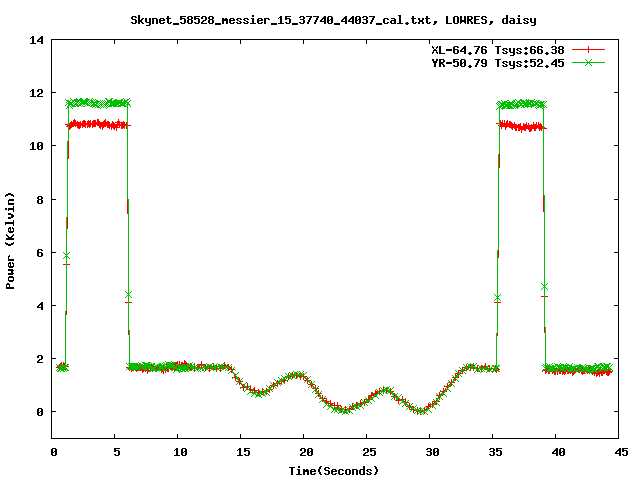Click the Power (Kelvin) y-axis label
The height and width of the screenshot is (480, 640).
click(10, 241)
